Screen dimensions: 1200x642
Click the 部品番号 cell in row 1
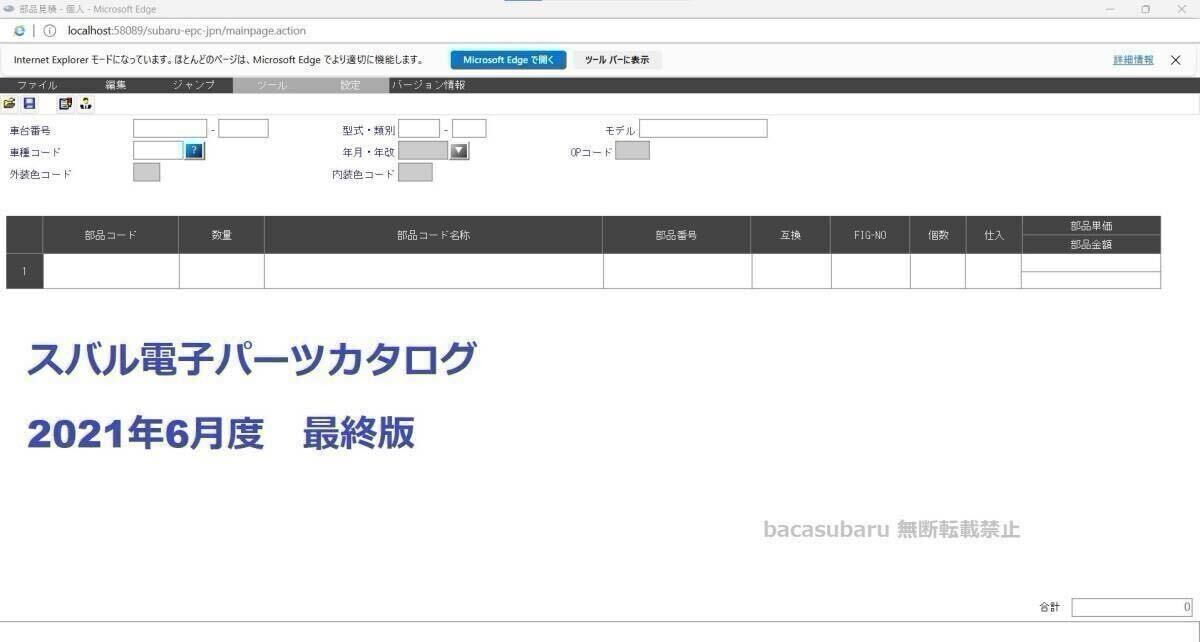click(x=678, y=271)
